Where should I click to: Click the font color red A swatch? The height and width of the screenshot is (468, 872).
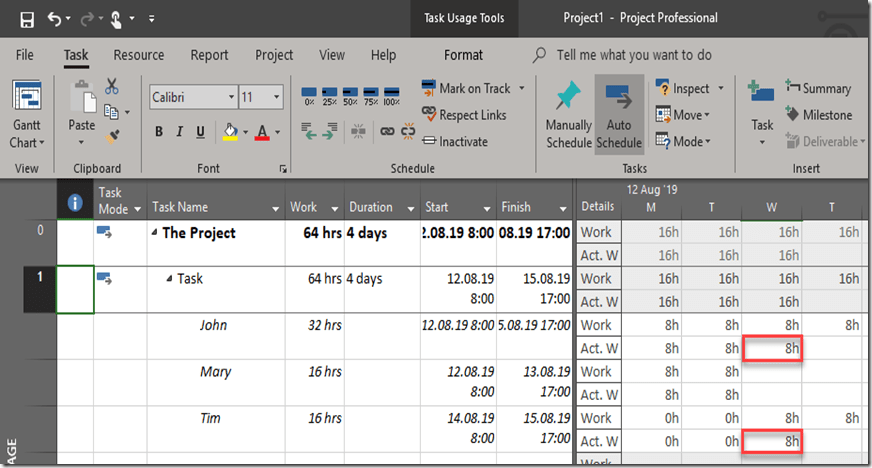click(x=262, y=132)
